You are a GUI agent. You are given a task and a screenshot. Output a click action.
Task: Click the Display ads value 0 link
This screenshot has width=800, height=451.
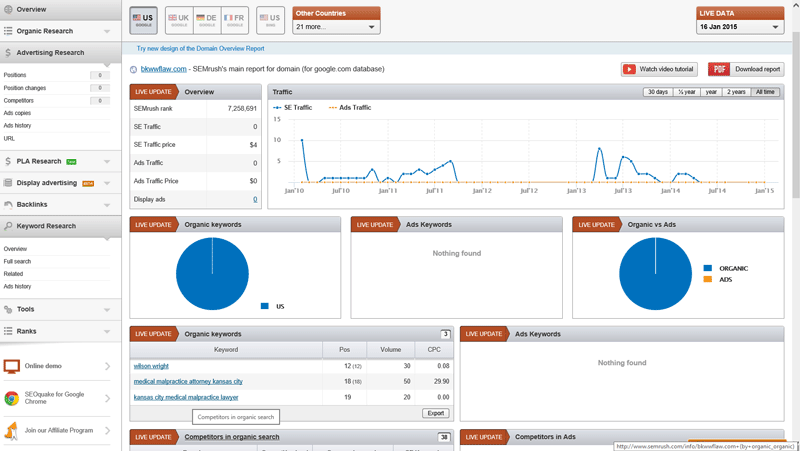click(x=255, y=199)
